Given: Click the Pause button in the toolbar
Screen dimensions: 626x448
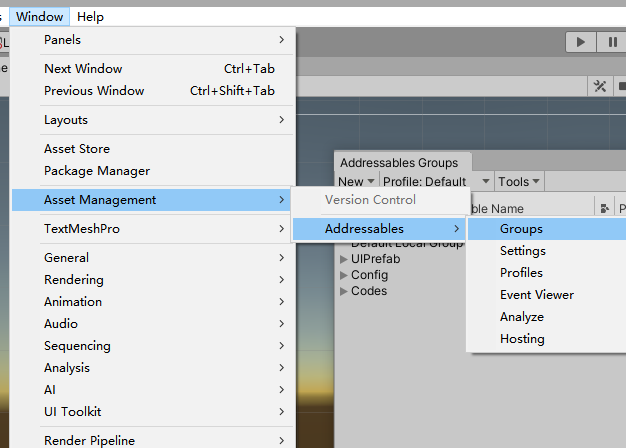Looking at the screenshot, I should (x=612, y=42).
